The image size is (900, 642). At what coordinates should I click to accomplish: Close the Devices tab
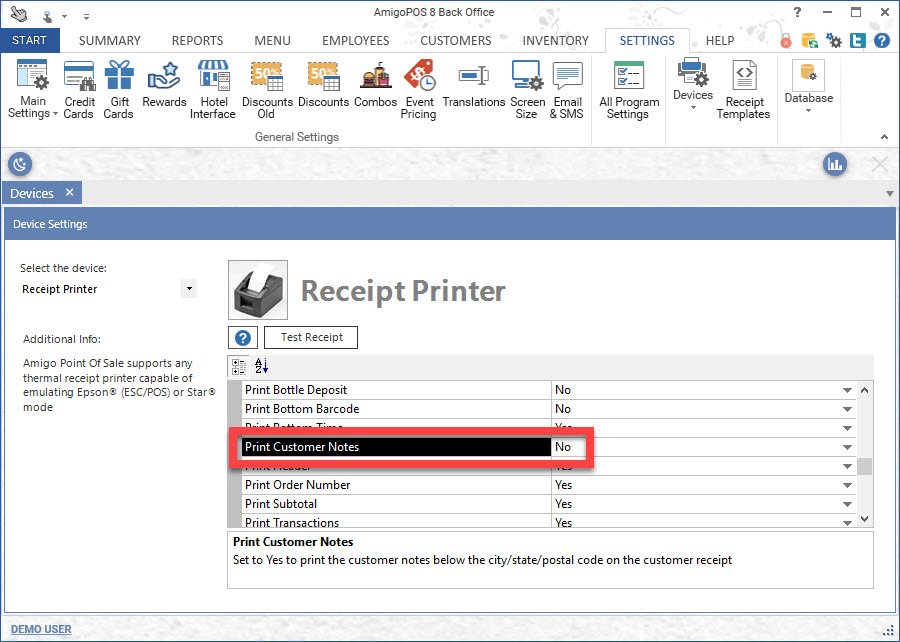point(69,193)
